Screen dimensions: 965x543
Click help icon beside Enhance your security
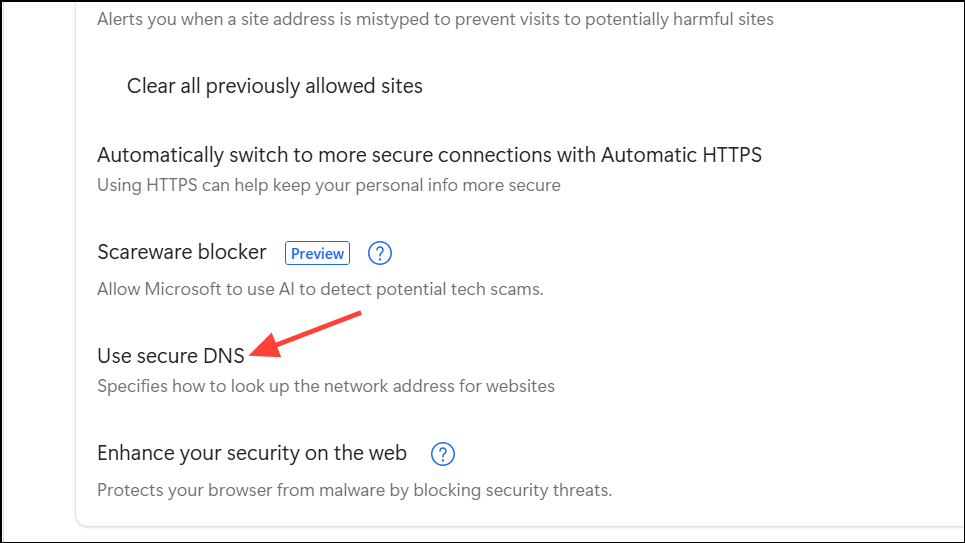[x=442, y=454]
